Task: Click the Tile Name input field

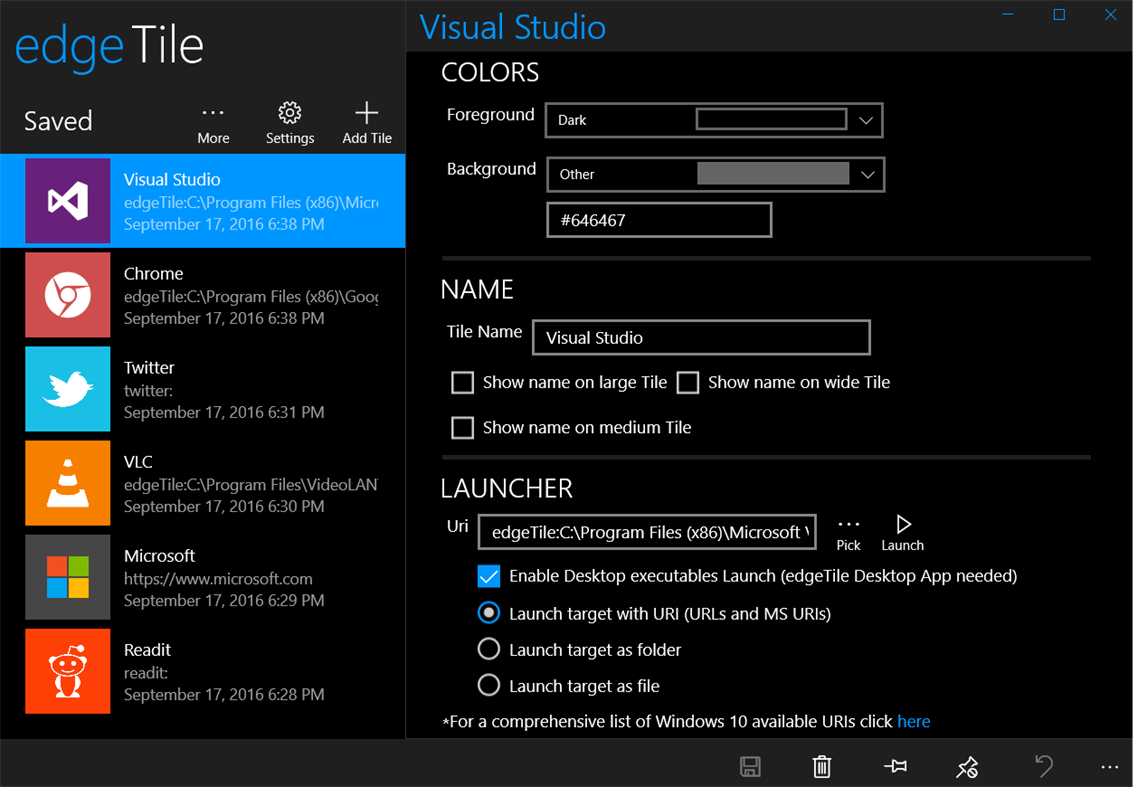Action: [x=700, y=337]
